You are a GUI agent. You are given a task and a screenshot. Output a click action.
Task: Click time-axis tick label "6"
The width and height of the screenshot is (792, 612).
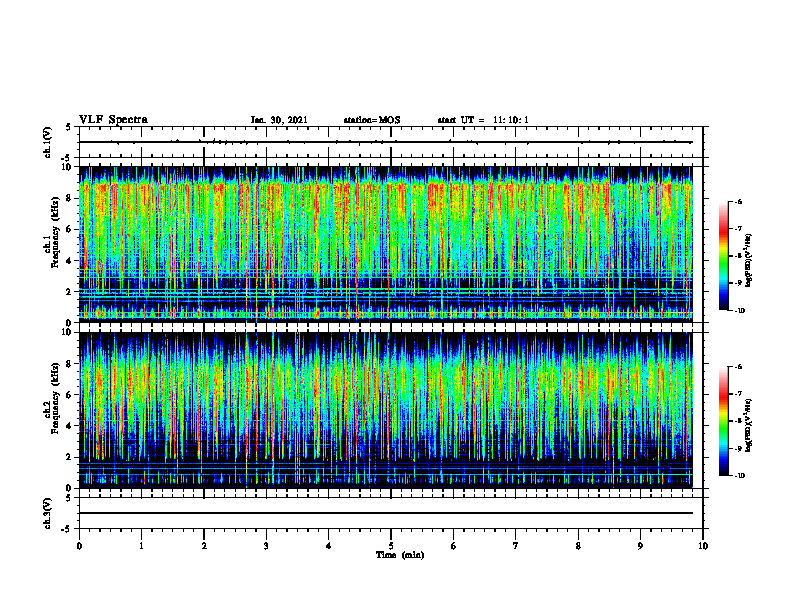[x=454, y=546]
